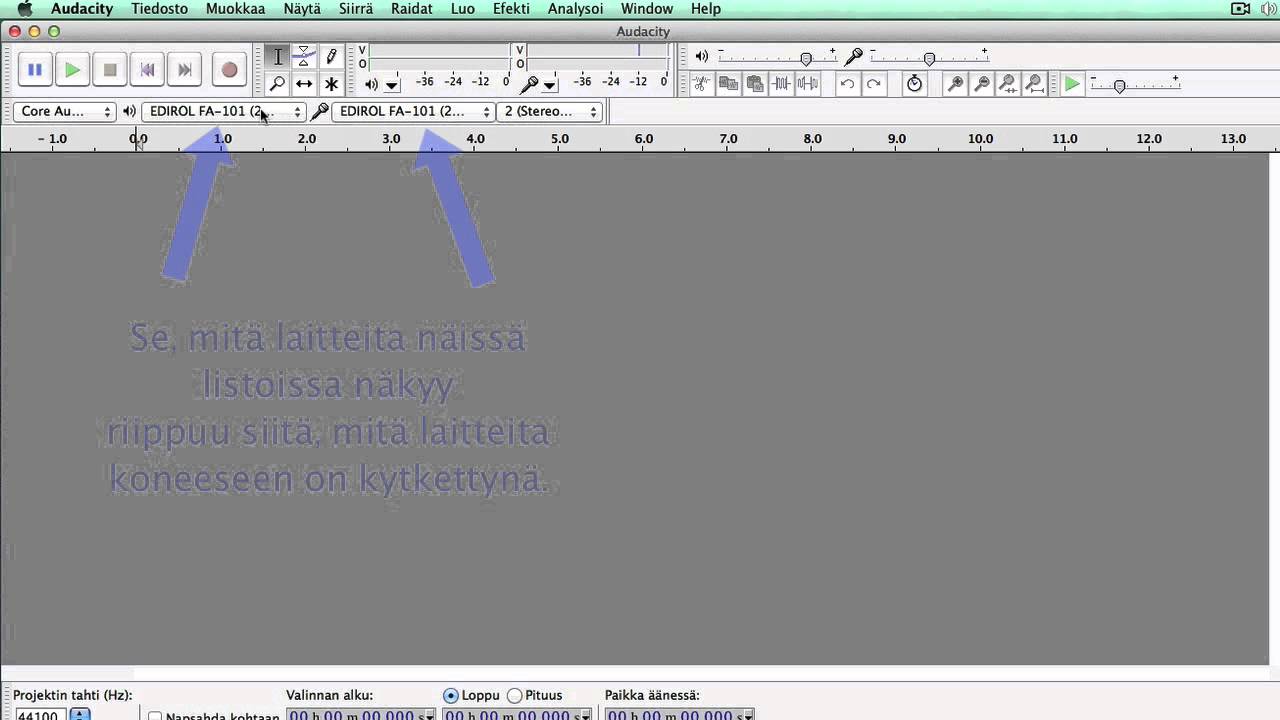Play at speed with the small green arrow
The image size is (1280, 720).
(x=1071, y=84)
